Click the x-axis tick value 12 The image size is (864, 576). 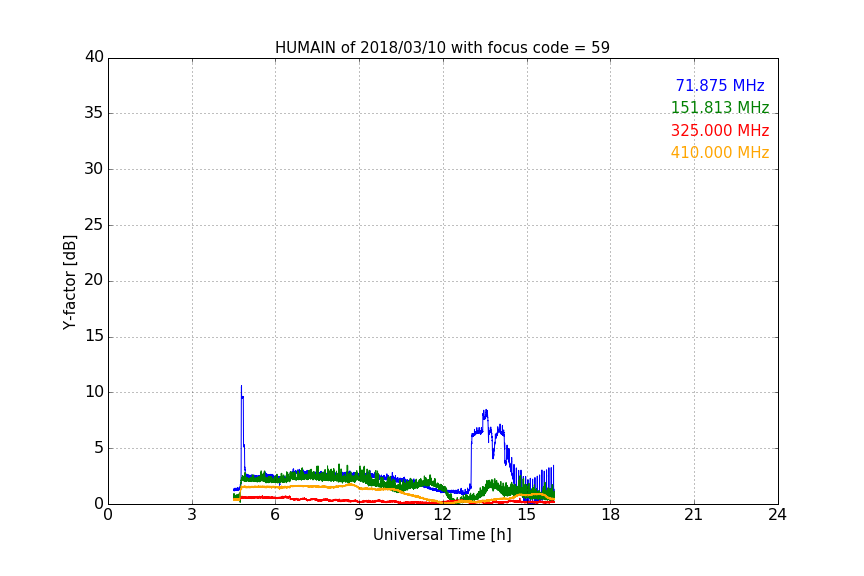pyautogui.click(x=442, y=515)
